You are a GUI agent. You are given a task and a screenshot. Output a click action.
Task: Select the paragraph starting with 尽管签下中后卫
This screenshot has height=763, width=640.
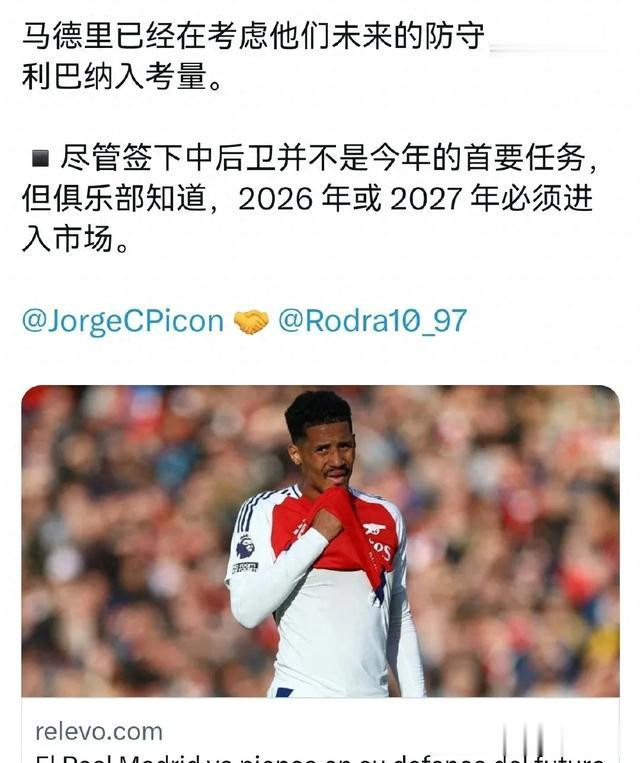coord(310,199)
